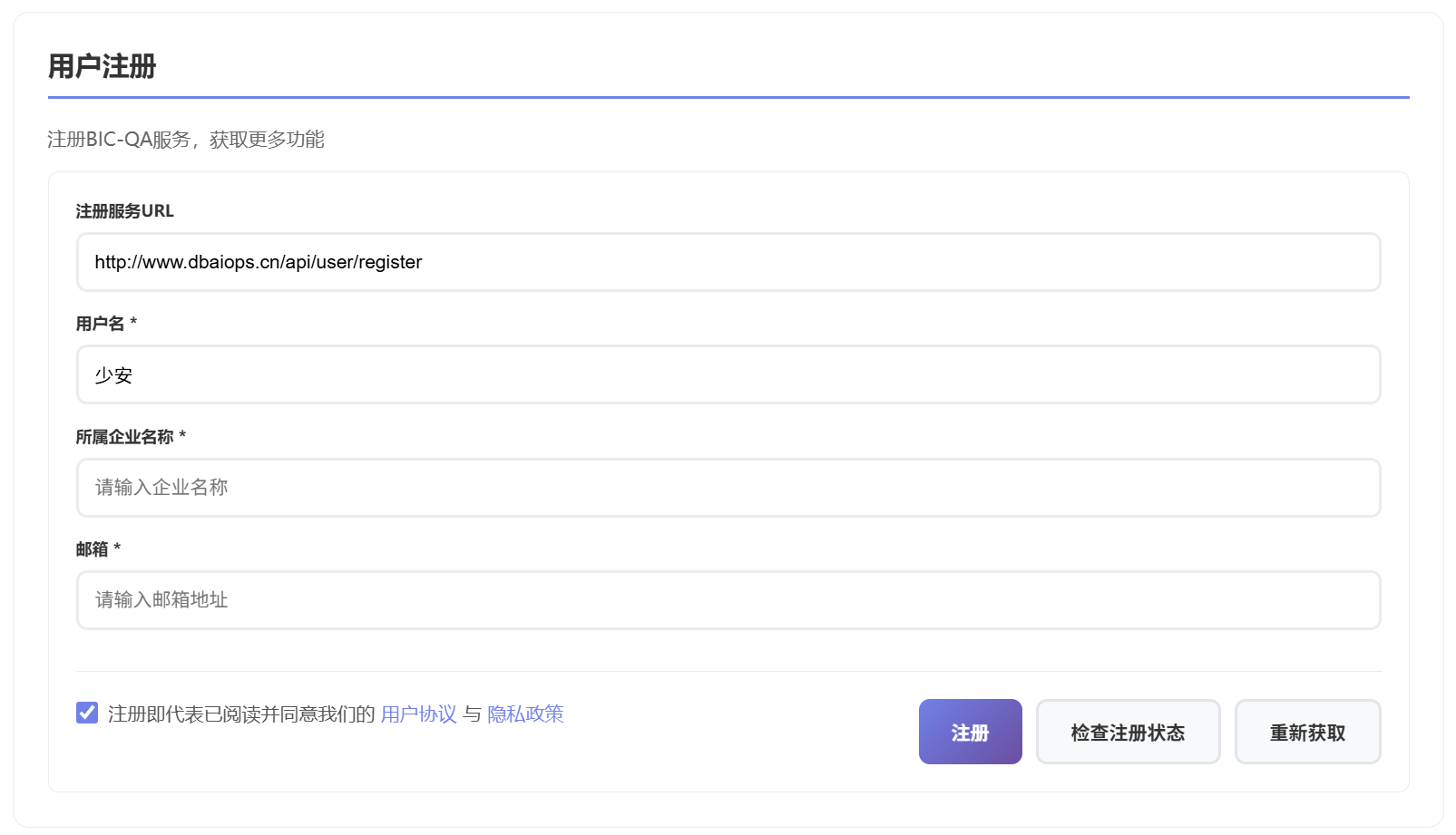This screenshot has width=1456, height=835.
Task: Click the 用户名 field label
Action: click(100, 323)
